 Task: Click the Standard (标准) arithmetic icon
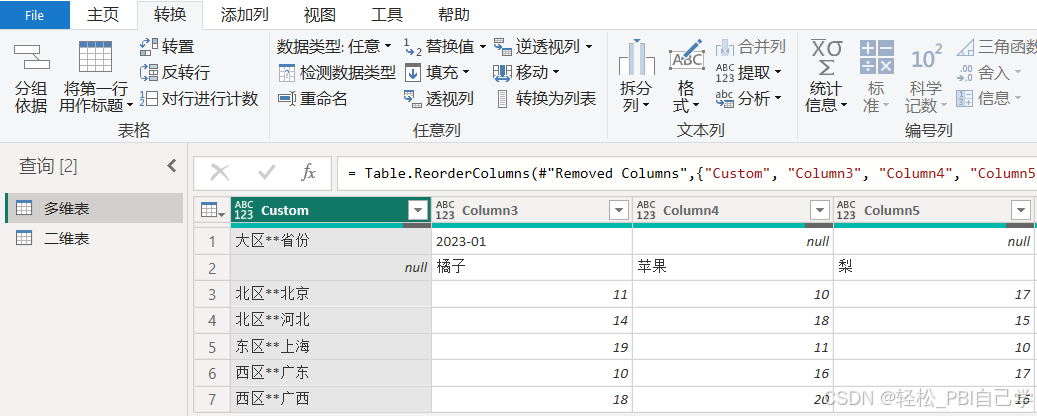point(876,57)
